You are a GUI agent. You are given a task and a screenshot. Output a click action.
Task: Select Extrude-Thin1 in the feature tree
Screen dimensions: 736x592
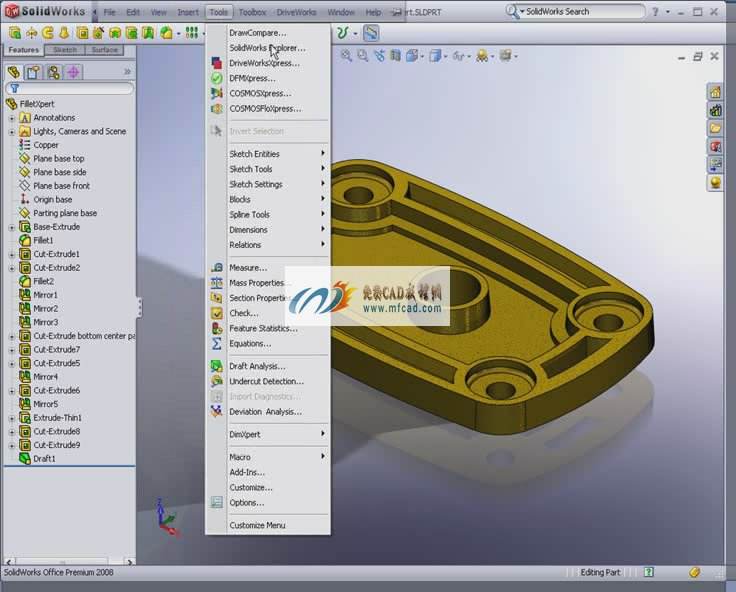tap(57, 418)
